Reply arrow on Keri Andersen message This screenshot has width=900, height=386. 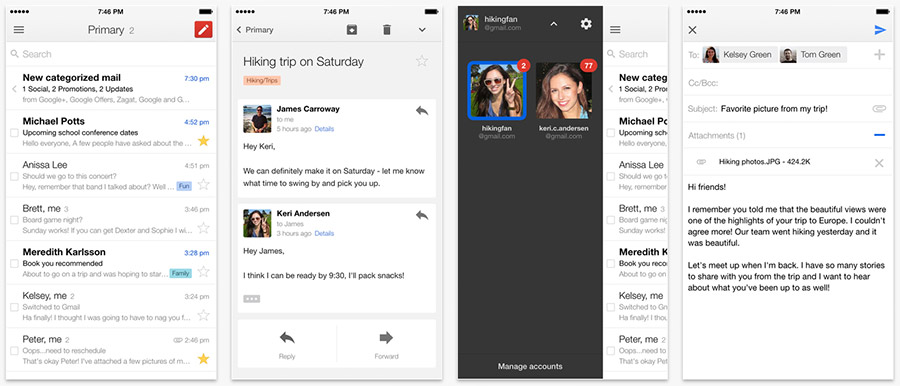click(422, 215)
